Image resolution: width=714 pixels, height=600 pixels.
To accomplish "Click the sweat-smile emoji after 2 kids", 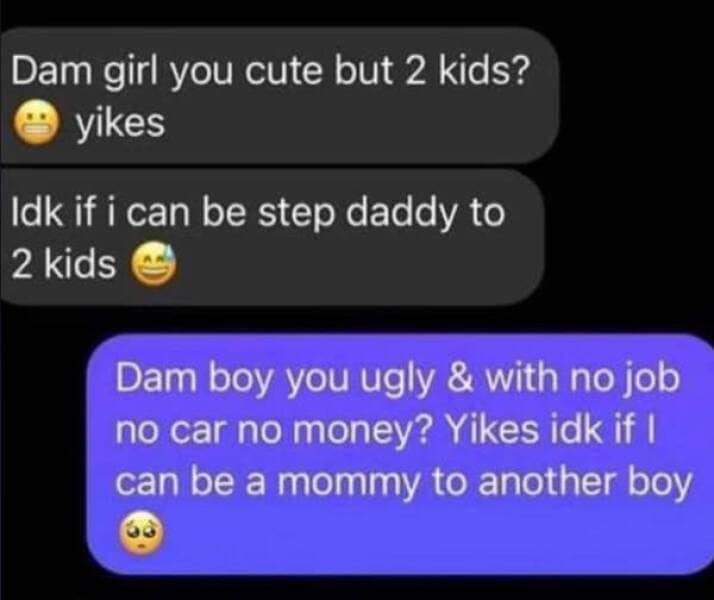I will point(153,265).
